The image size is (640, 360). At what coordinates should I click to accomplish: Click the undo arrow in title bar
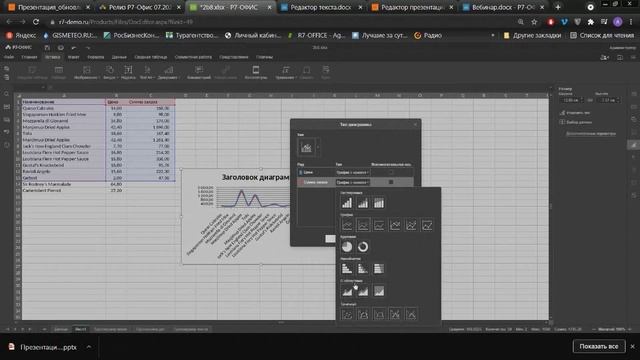click(73, 48)
